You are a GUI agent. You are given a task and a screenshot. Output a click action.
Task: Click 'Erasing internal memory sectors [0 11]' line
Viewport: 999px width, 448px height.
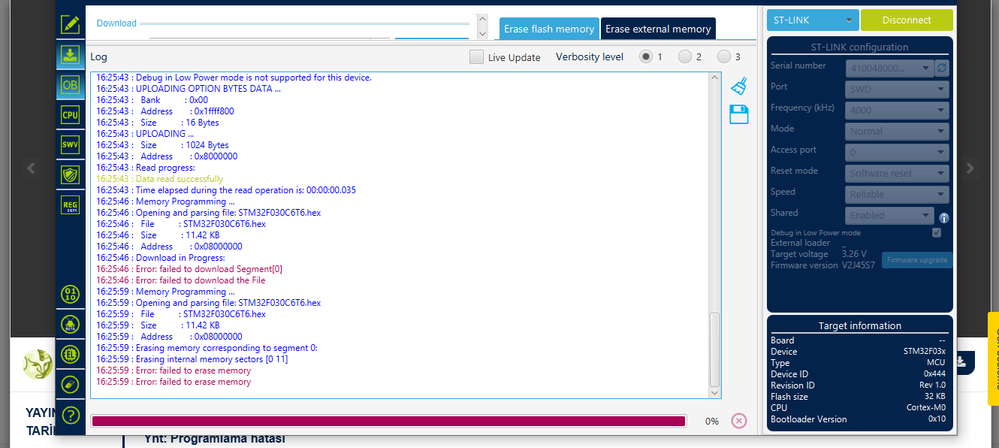coord(192,359)
